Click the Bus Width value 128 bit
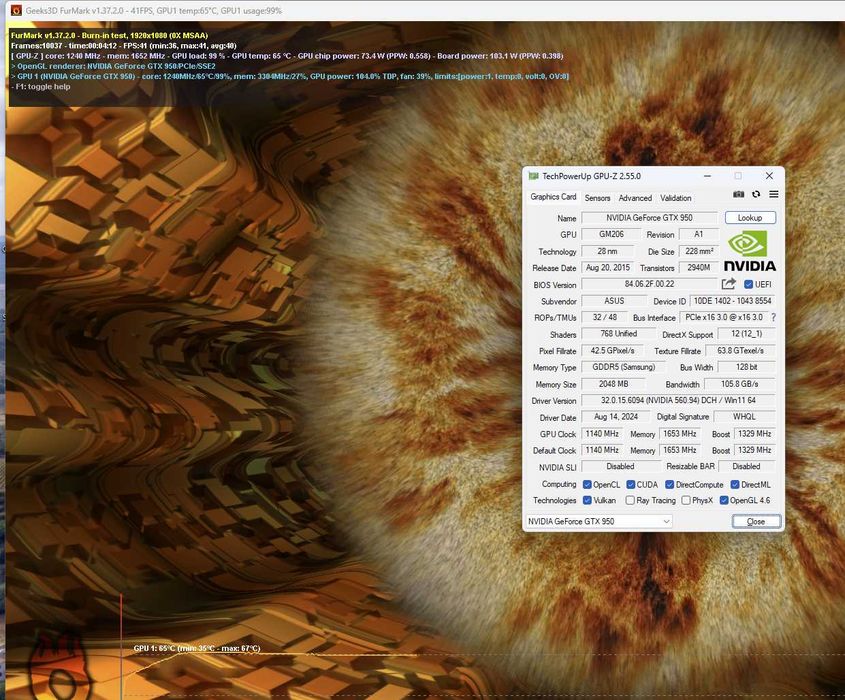Viewport: 845px width, 700px height. point(746,367)
